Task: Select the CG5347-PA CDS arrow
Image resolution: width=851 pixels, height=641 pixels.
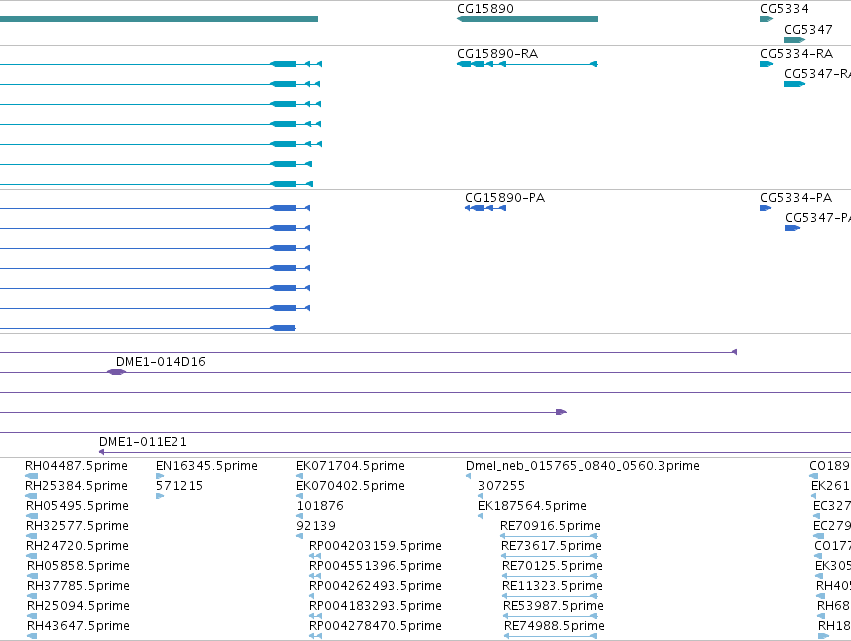Action: [x=792, y=228]
